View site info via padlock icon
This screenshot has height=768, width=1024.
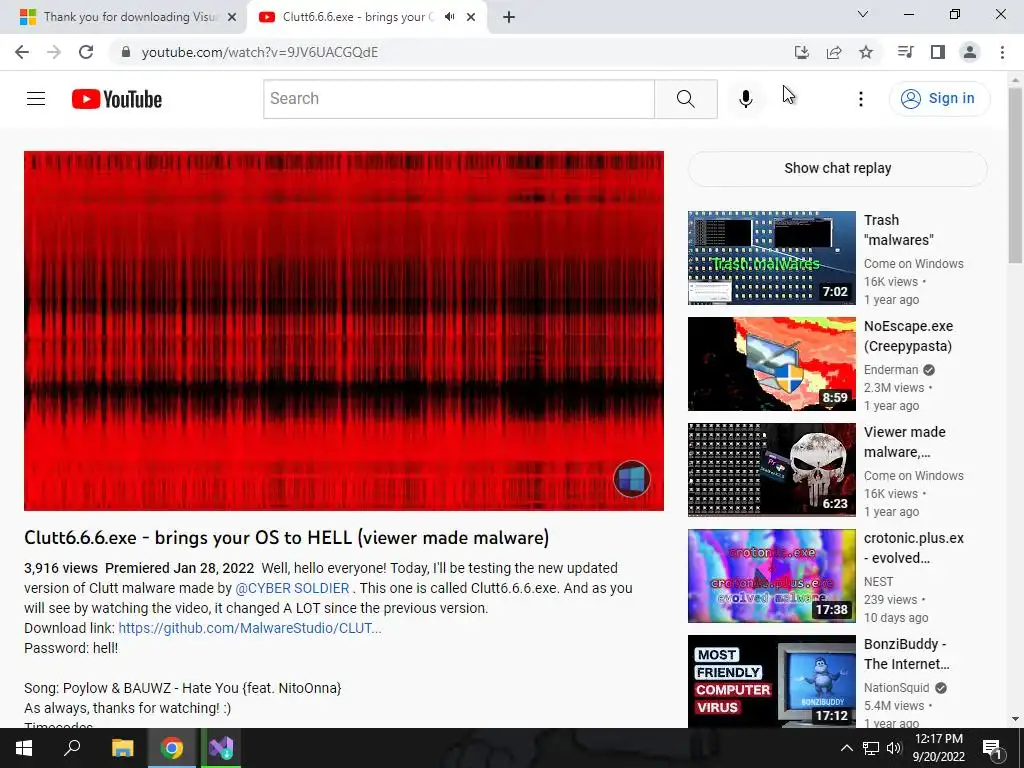(x=126, y=52)
